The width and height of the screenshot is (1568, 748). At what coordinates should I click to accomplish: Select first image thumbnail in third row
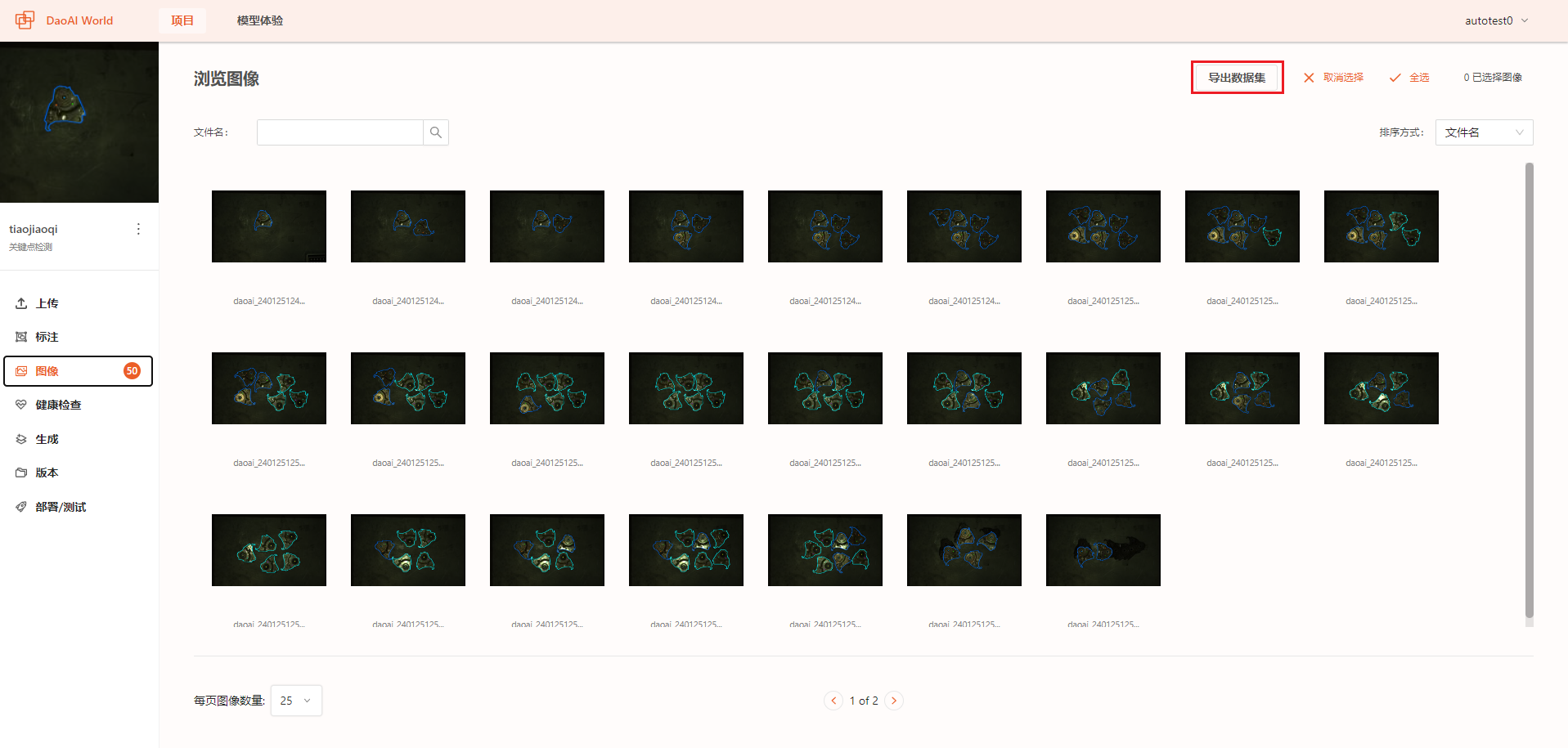point(269,550)
